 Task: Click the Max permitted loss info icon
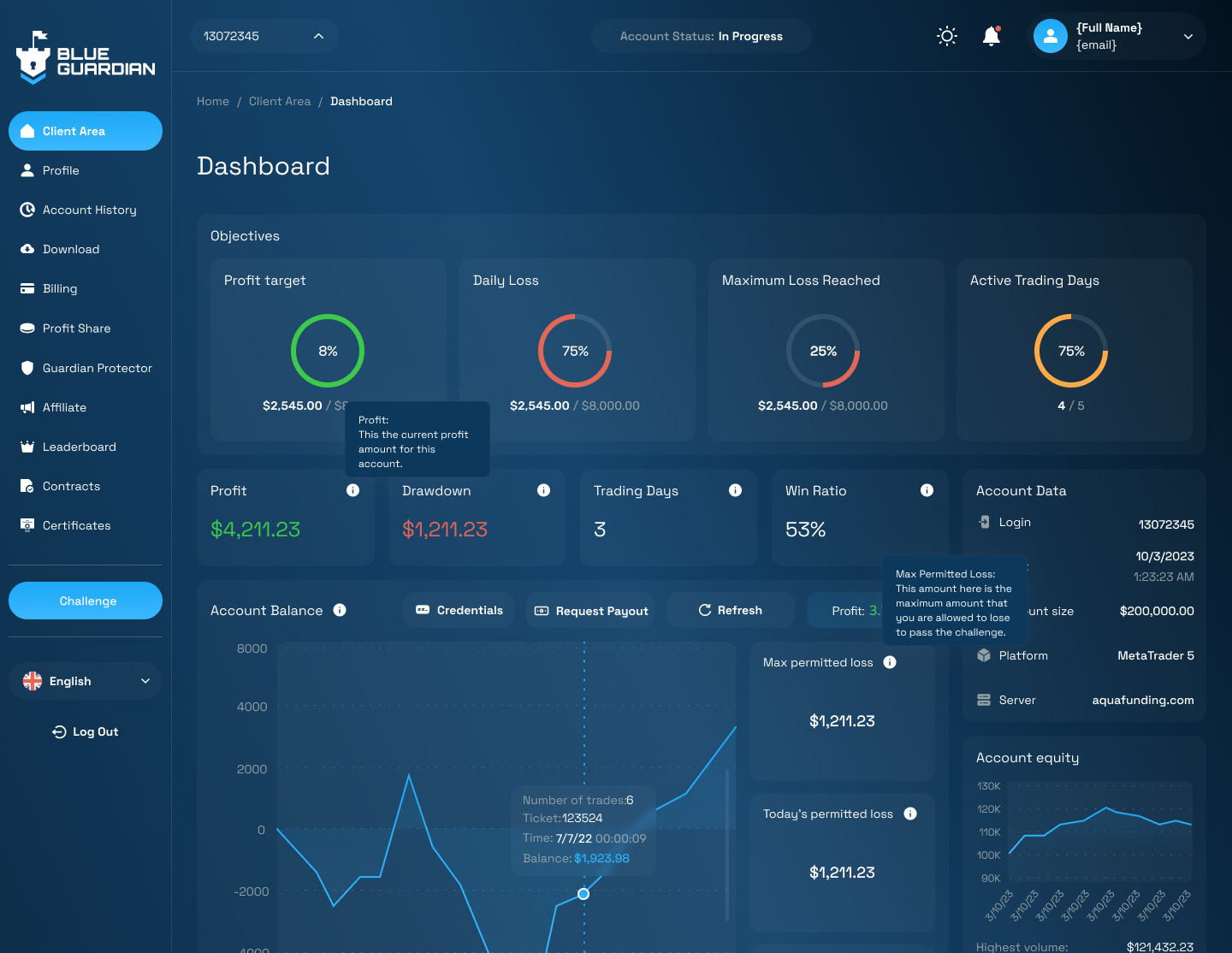point(890,662)
